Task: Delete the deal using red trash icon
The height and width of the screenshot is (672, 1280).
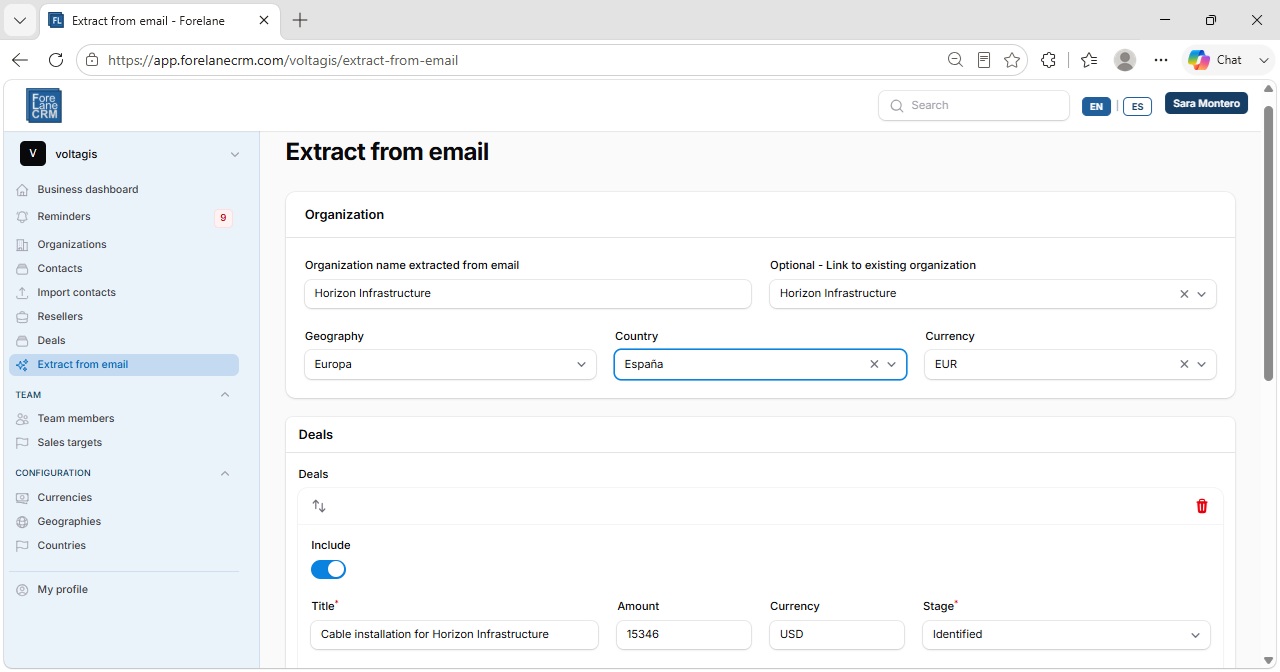Action: (x=1202, y=506)
